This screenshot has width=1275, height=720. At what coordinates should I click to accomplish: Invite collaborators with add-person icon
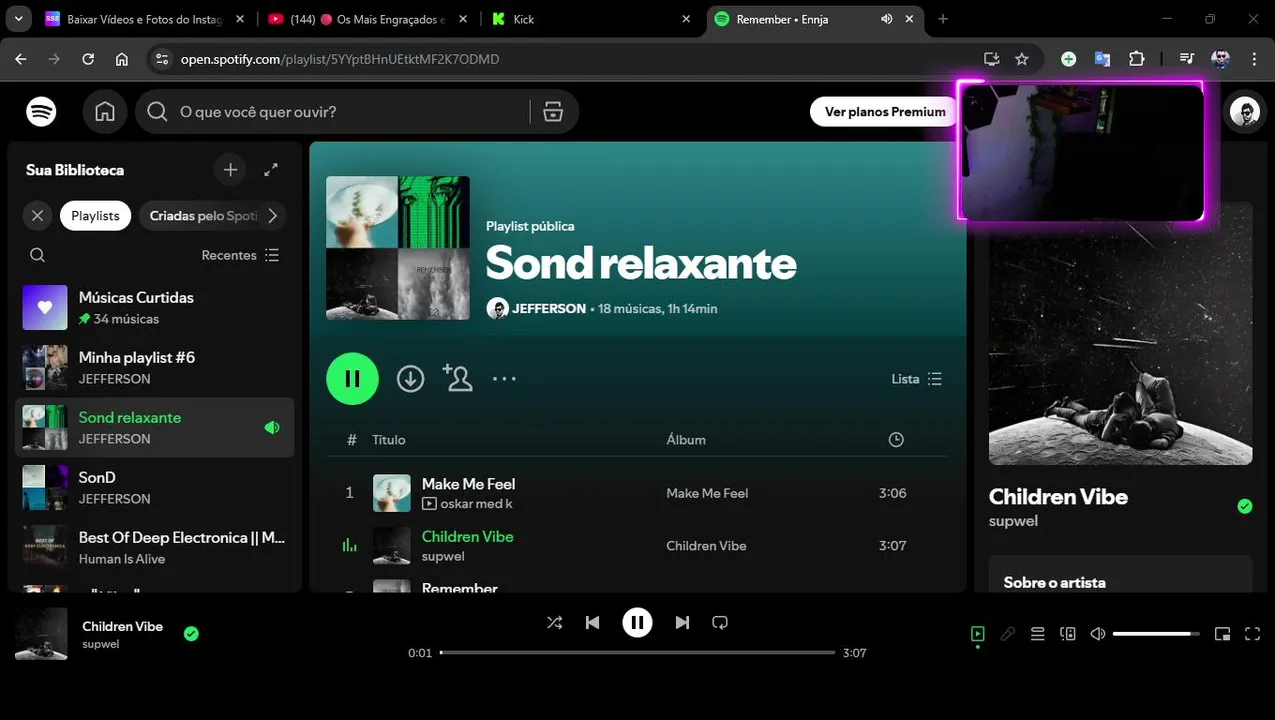(457, 379)
